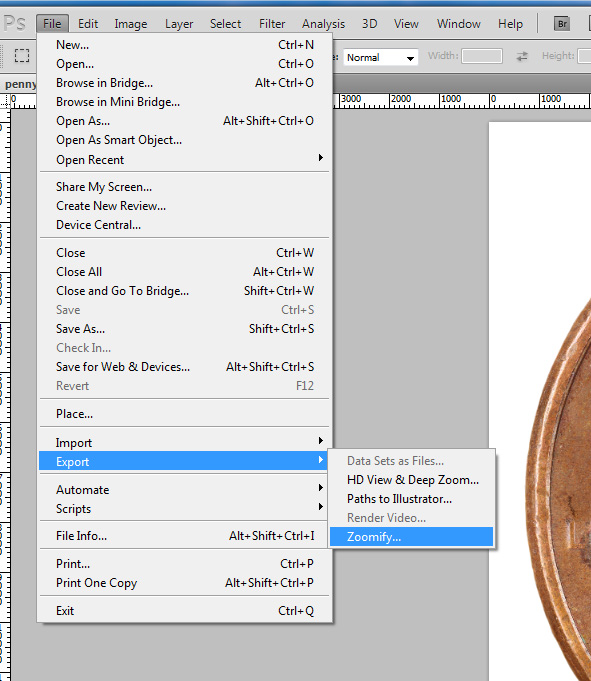591x681 pixels.
Task: Open the Select menu
Action: (x=225, y=23)
